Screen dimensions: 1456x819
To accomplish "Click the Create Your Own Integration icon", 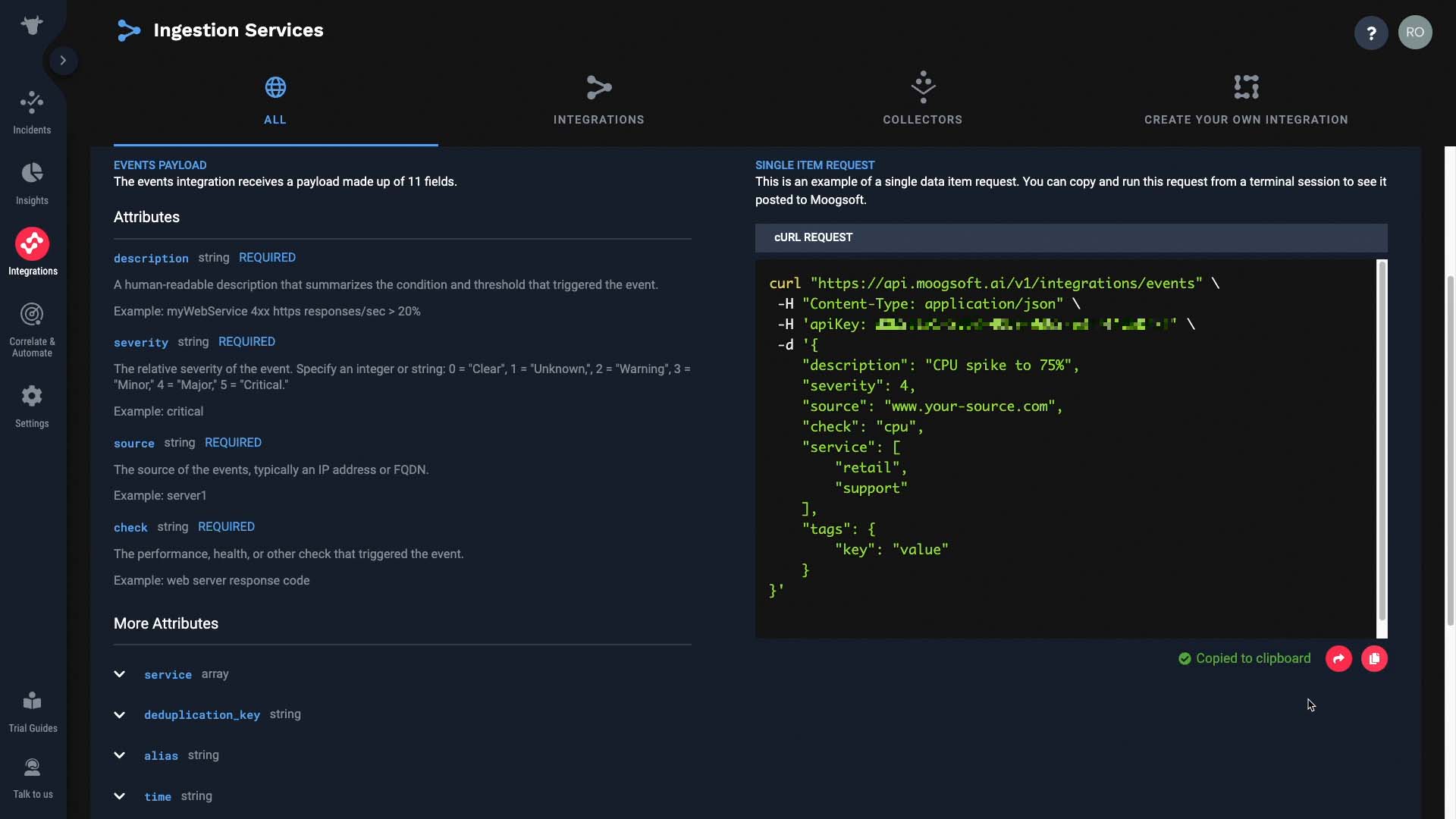I will click(x=1246, y=87).
